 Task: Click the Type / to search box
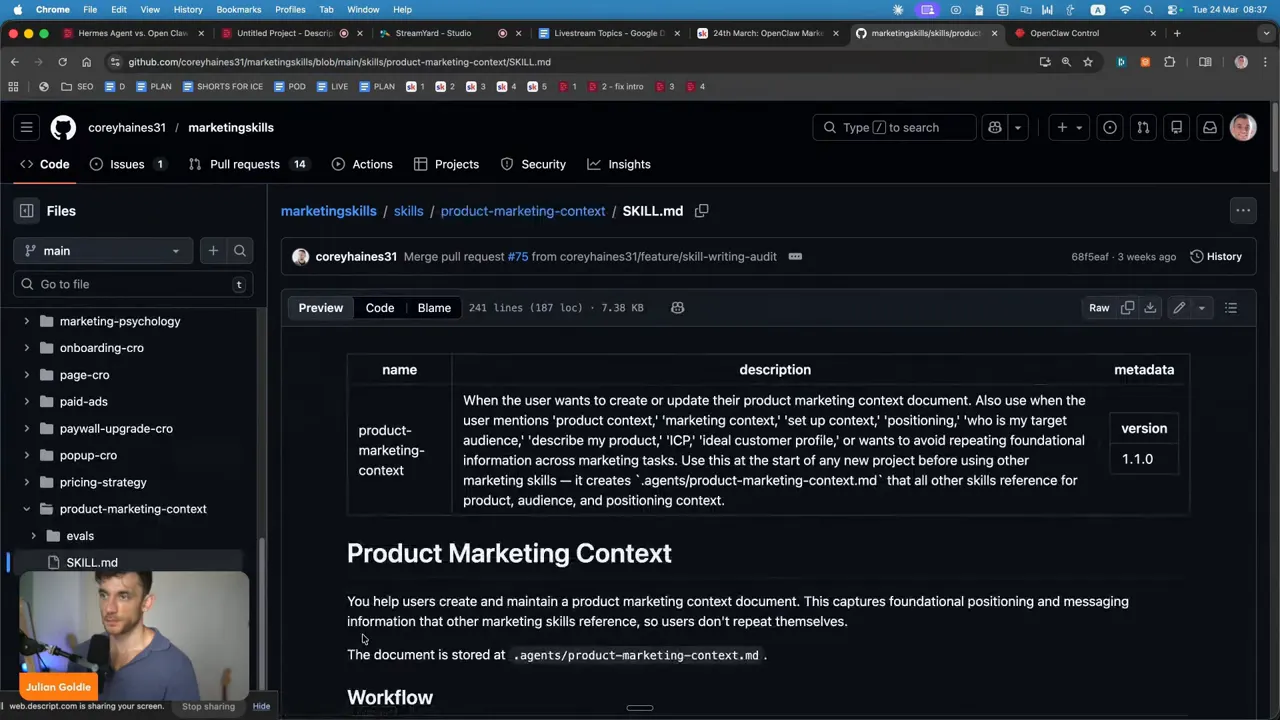[x=894, y=128]
